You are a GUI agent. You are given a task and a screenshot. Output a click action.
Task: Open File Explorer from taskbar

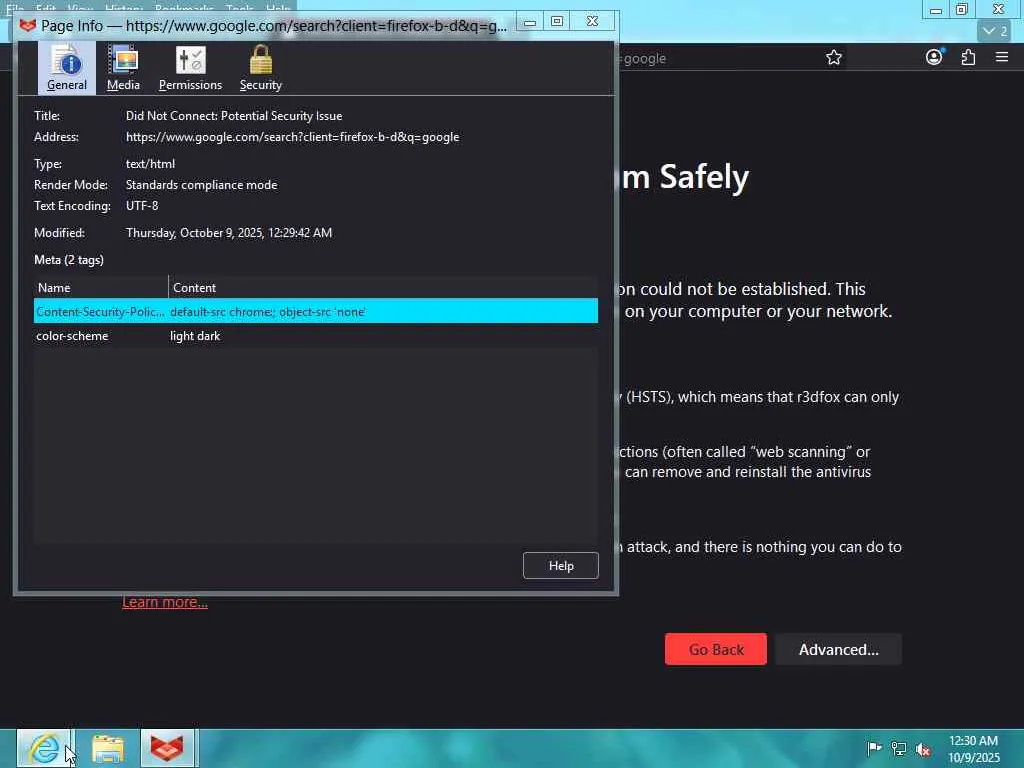coord(108,748)
